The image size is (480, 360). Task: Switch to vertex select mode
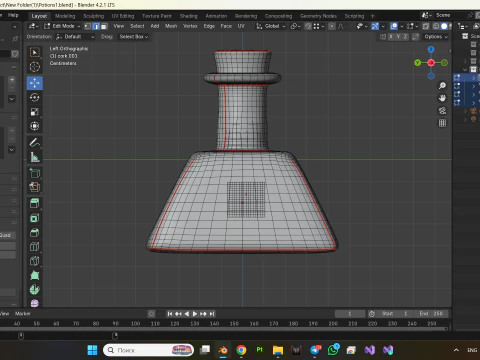[x=88, y=26]
